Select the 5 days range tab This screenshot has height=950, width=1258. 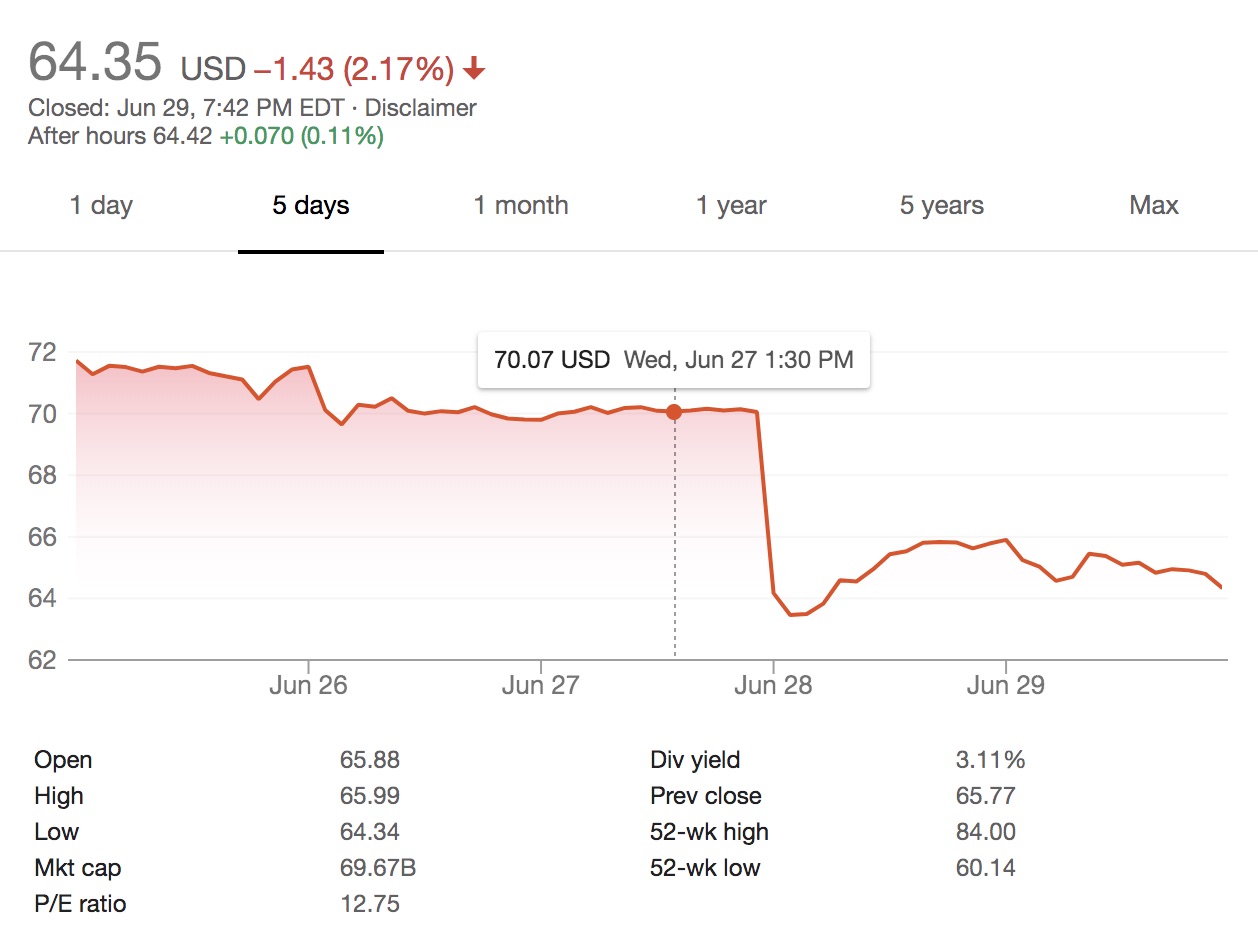click(311, 206)
